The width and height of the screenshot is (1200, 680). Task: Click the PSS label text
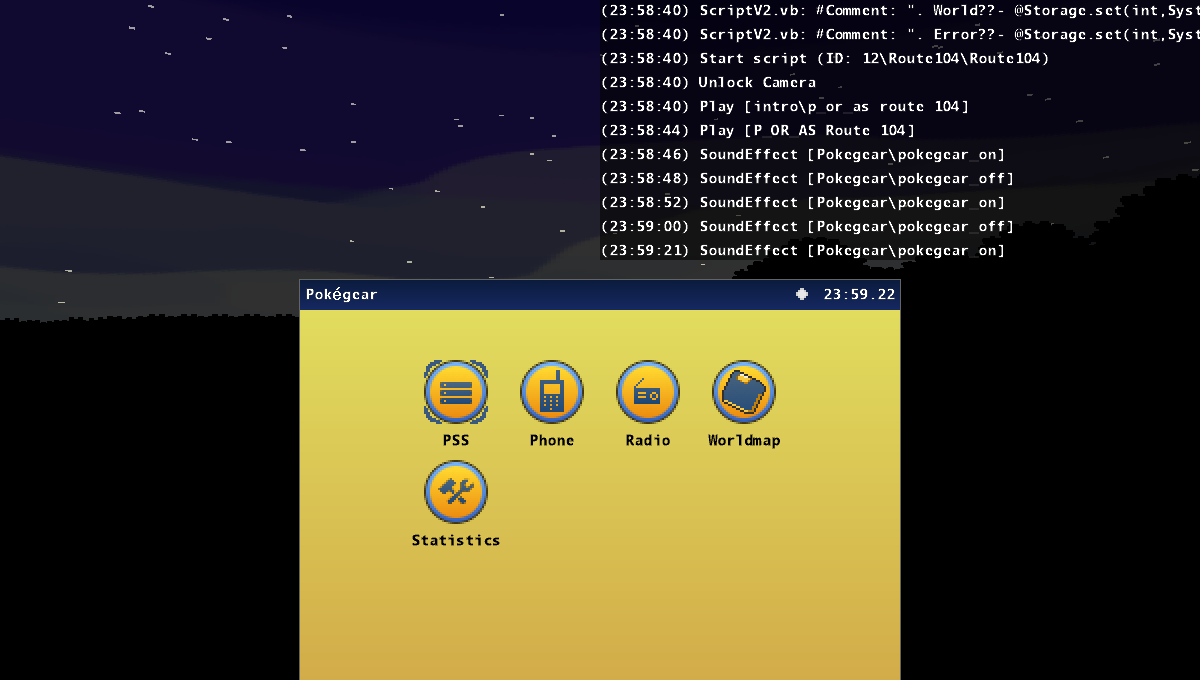pyautogui.click(x=456, y=440)
